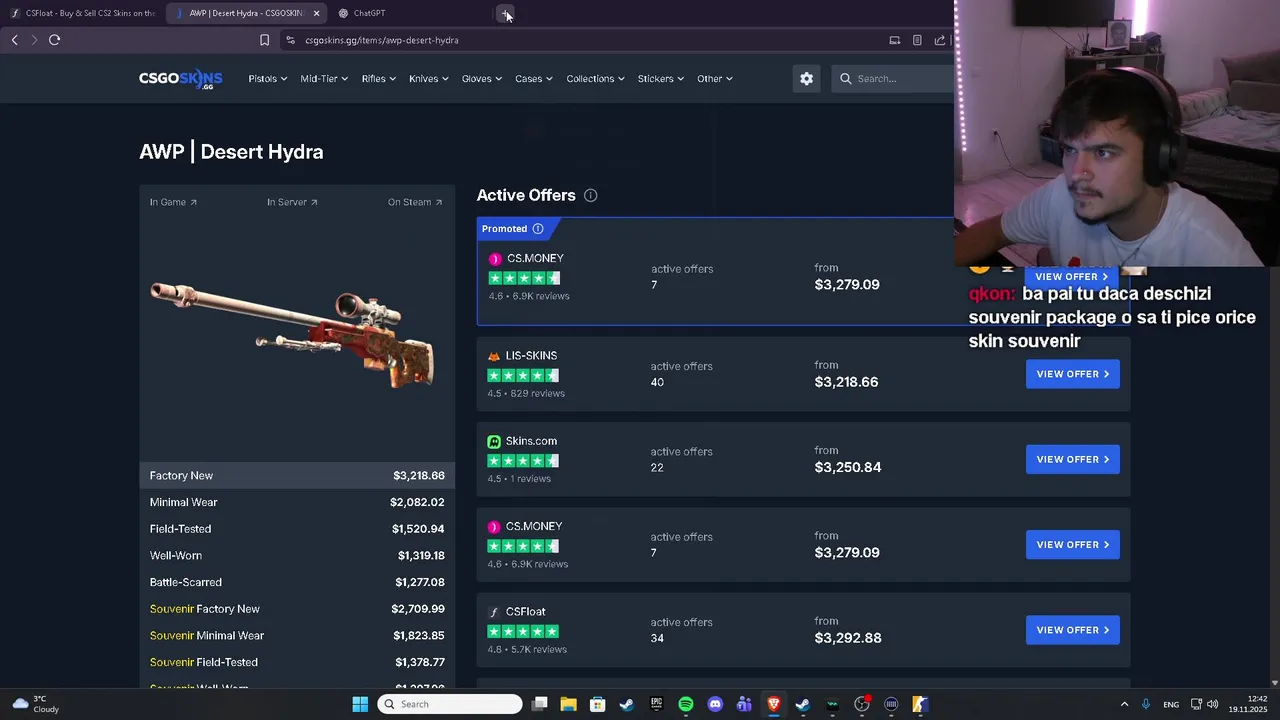Click the CSGOSKINS.GG logo
This screenshot has height=720, width=1280.
[180, 79]
